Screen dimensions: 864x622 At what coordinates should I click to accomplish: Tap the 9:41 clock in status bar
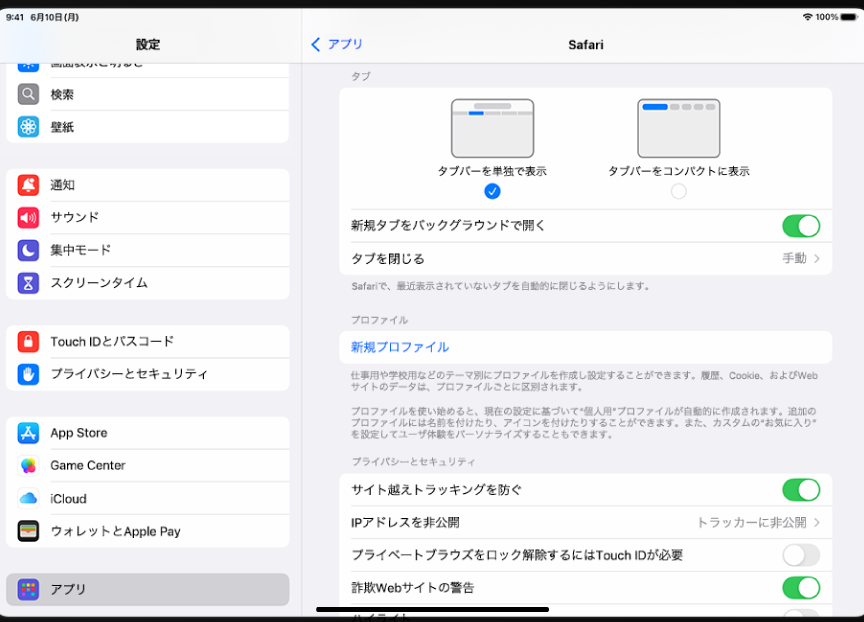coord(15,17)
